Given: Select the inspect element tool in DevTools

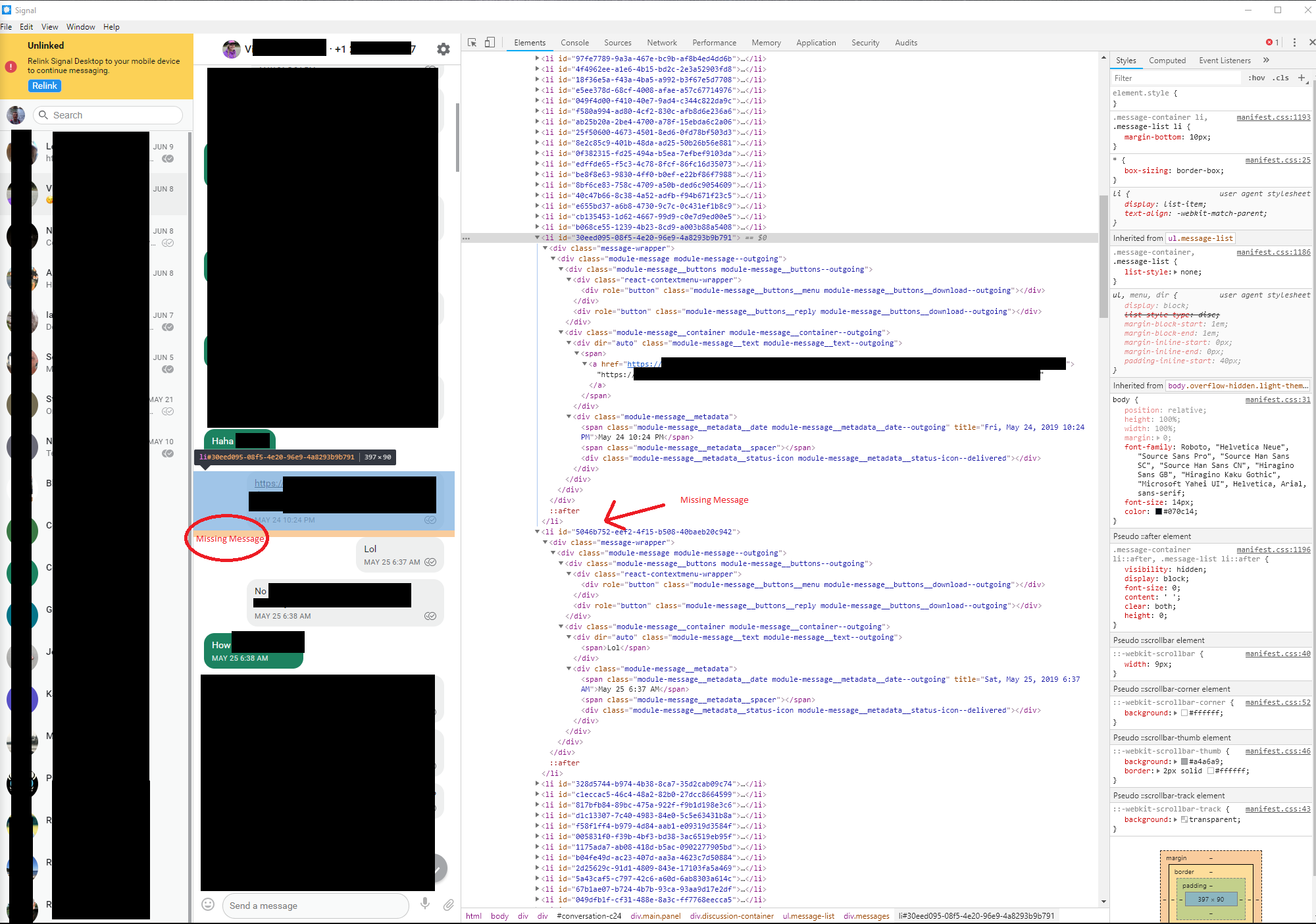Looking at the screenshot, I should click(472, 41).
